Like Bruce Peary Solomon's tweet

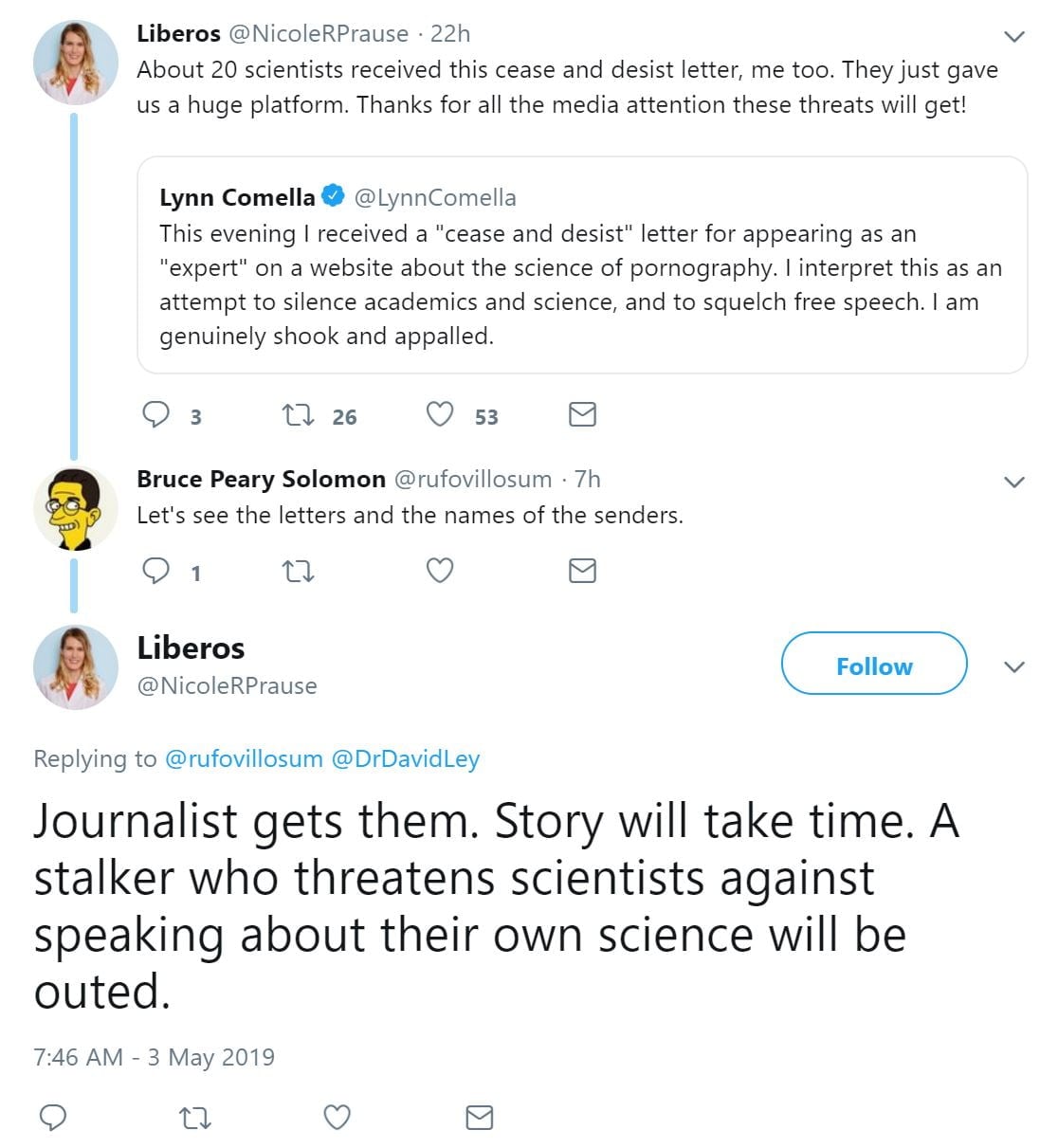[439, 571]
